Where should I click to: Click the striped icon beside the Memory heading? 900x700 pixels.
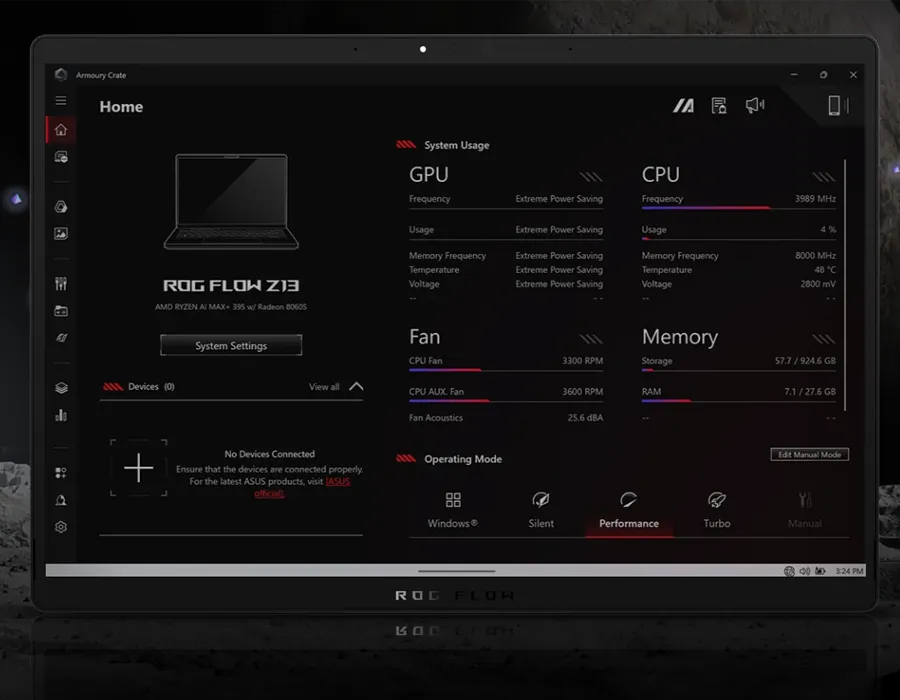pos(824,339)
